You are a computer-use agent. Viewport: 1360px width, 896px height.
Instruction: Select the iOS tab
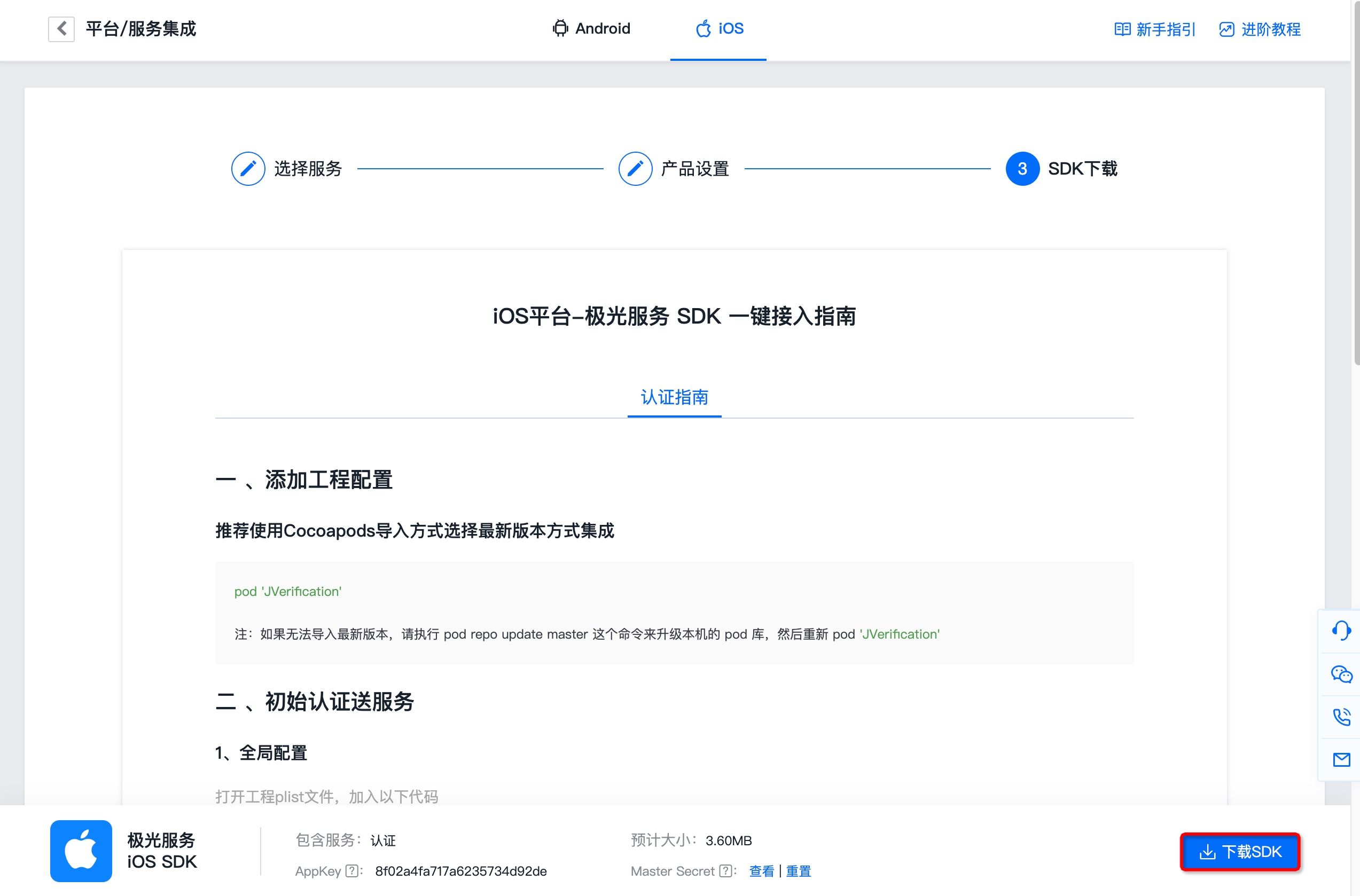click(726, 28)
